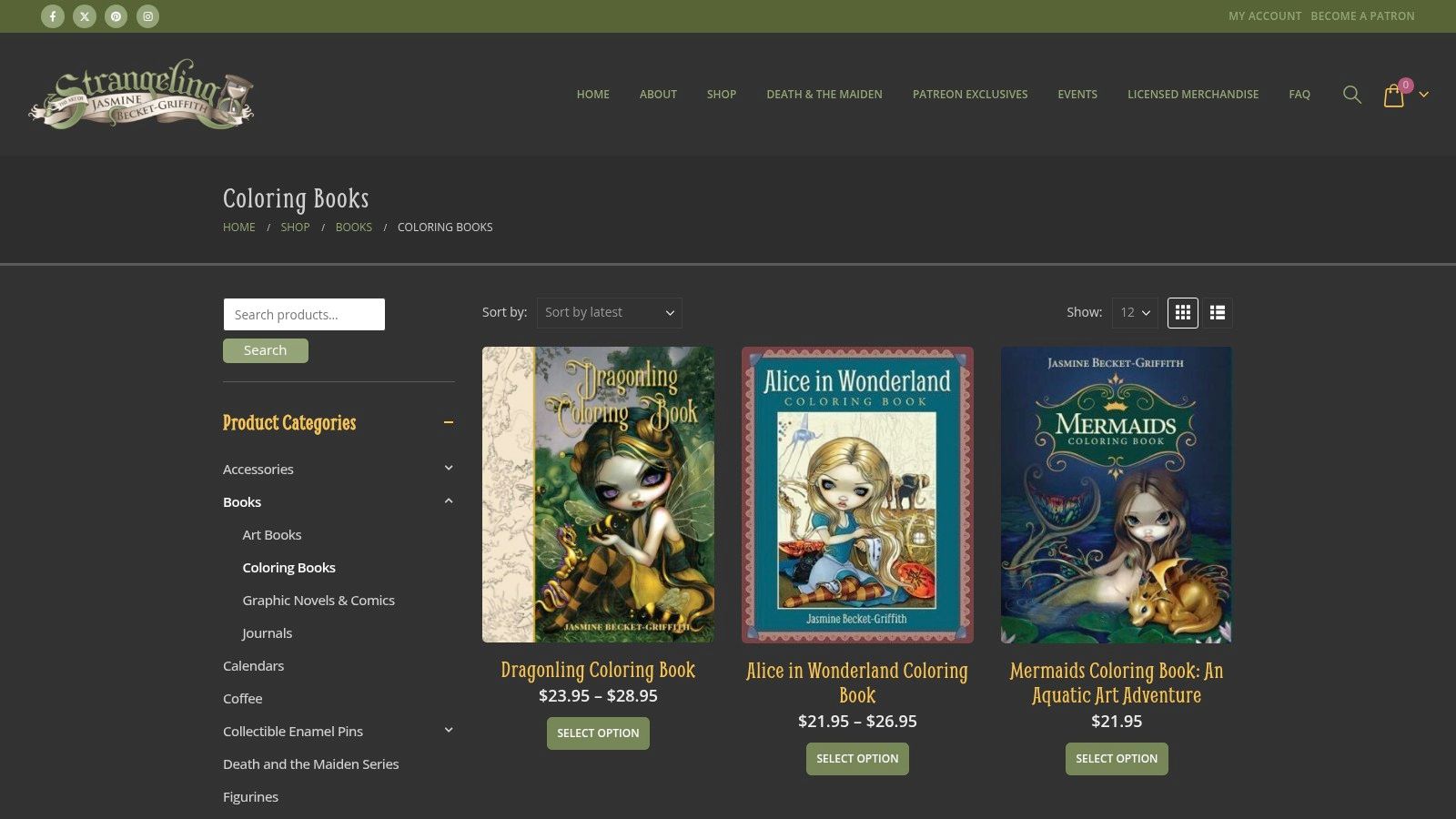1456x819 pixels.
Task: Open the Death & The Maiden menu
Action: (824, 95)
